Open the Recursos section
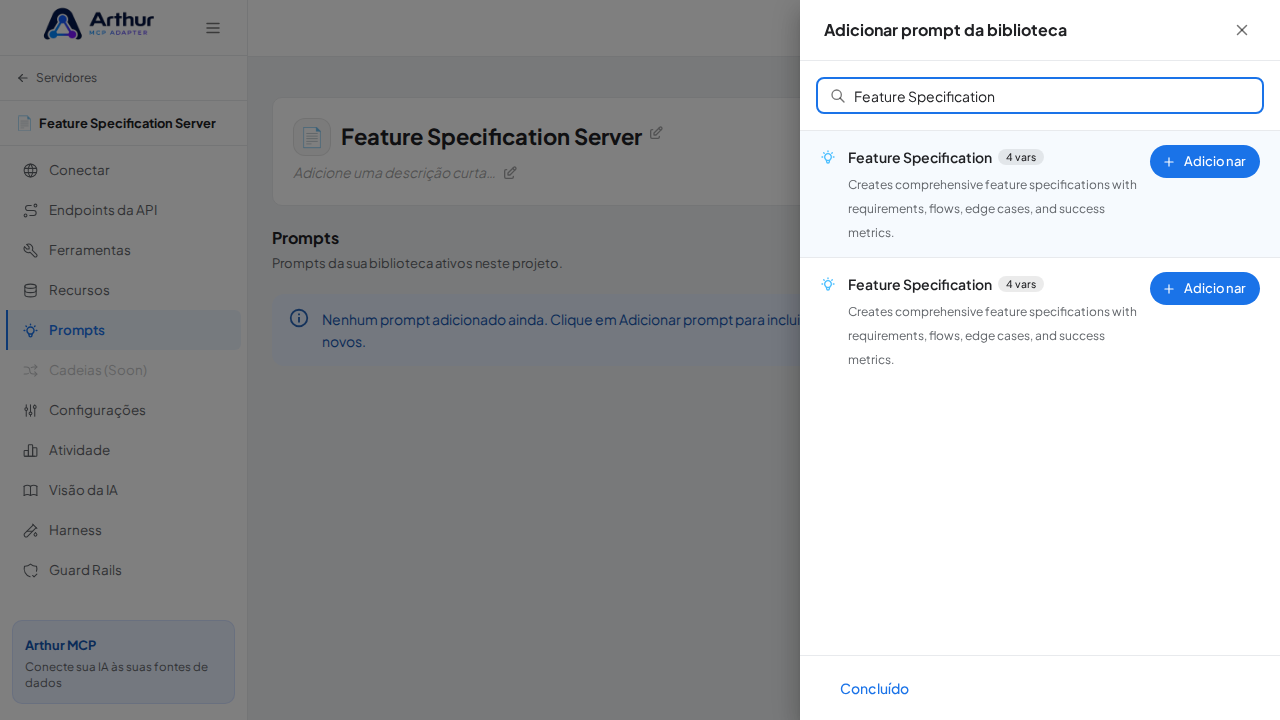 pyautogui.click(x=123, y=290)
